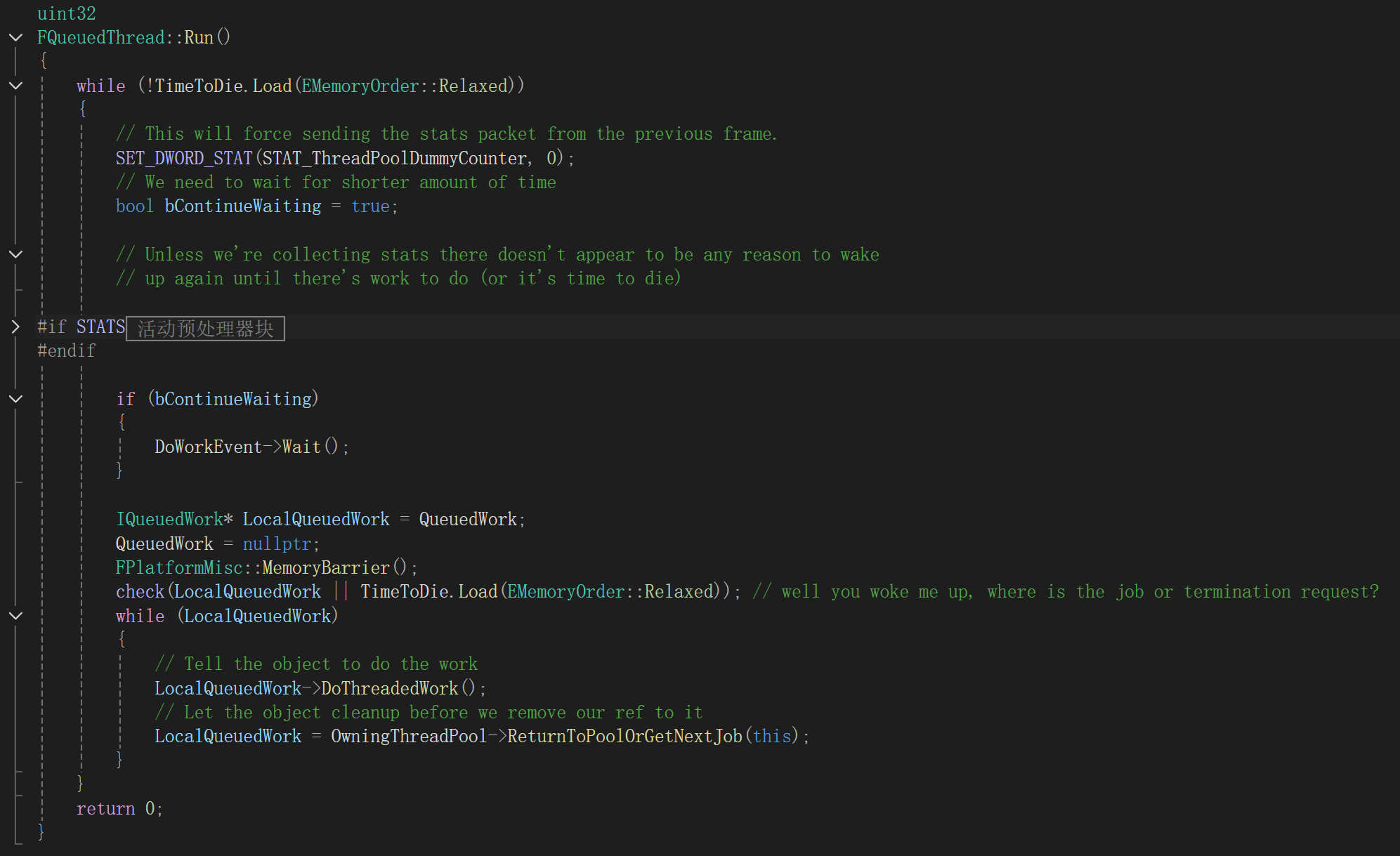Collapse the if (bContinueWaiting) block
Image resolution: width=1400 pixels, height=856 pixels.
tap(15, 399)
